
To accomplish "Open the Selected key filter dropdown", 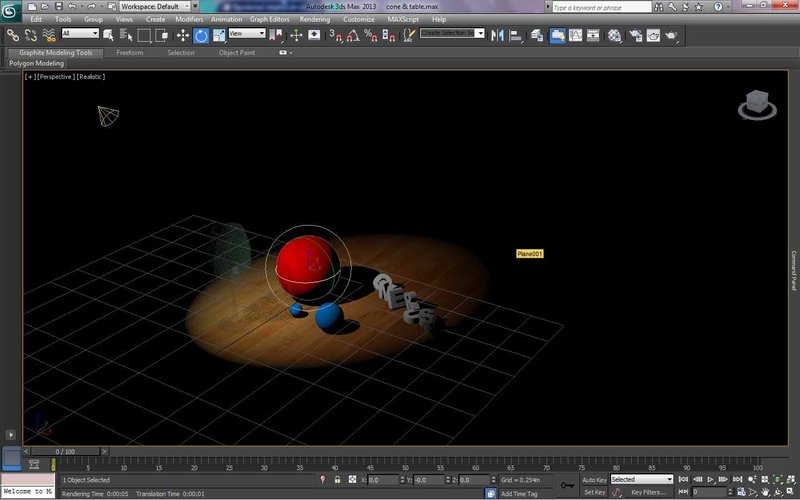I will [x=642, y=479].
